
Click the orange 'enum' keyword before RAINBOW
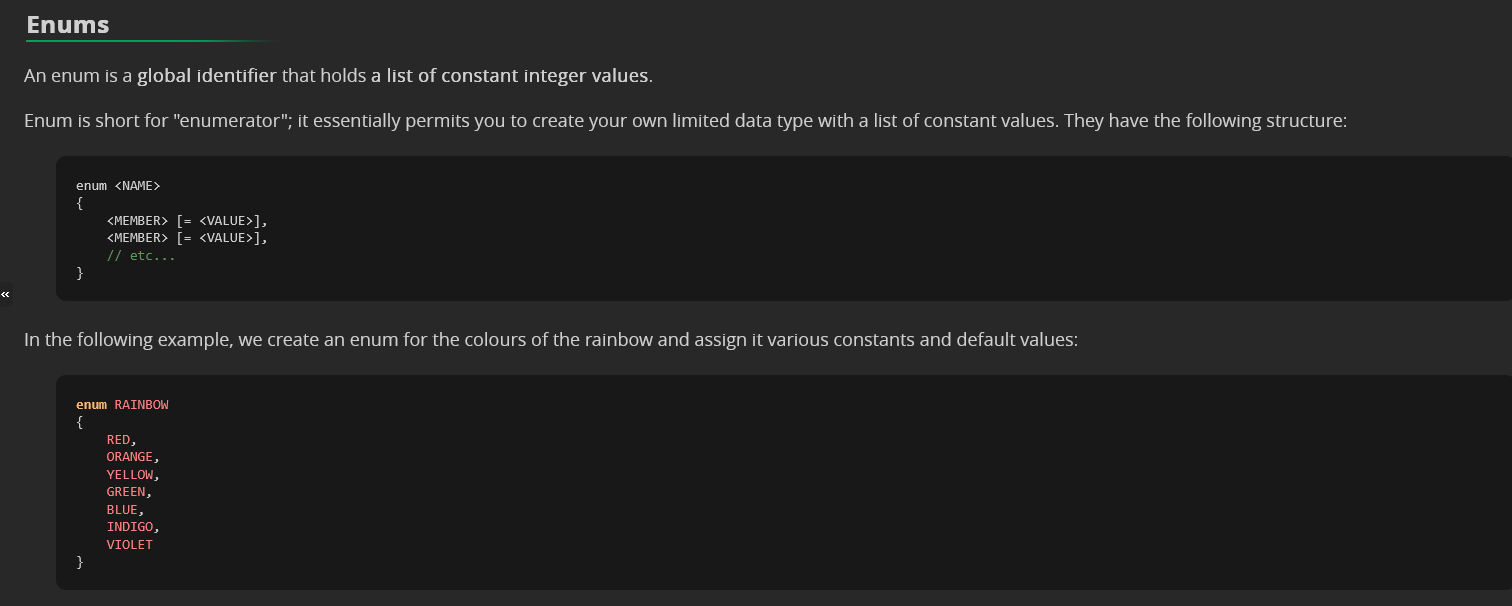[x=91, y=405]
